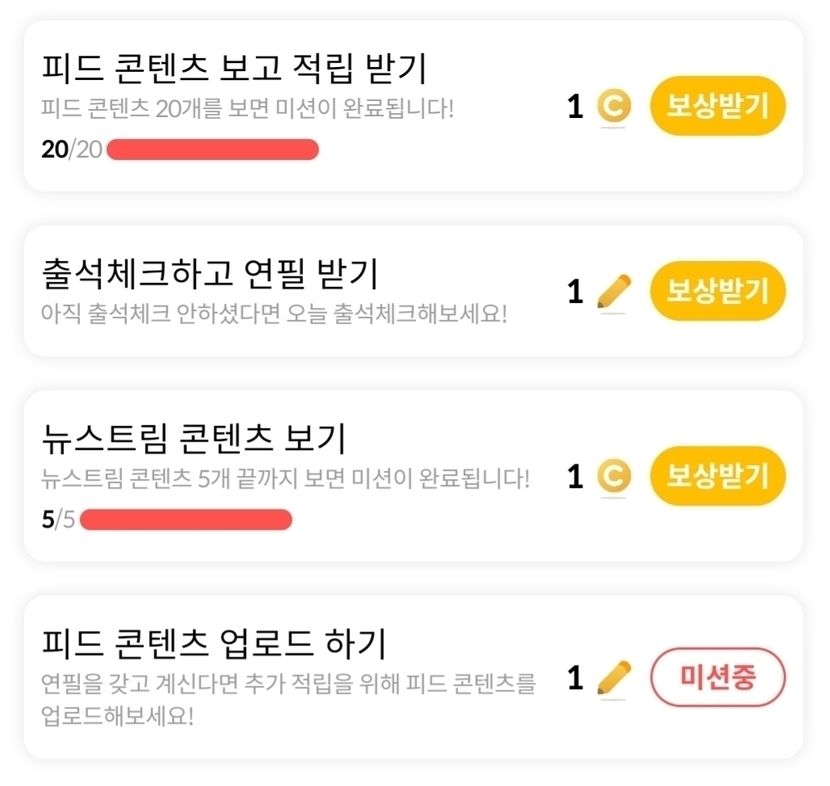Click the coin icon in the feed content viewing mission
Image resolution: width=830 pixels, height=786 pixels.
[613, 106]
